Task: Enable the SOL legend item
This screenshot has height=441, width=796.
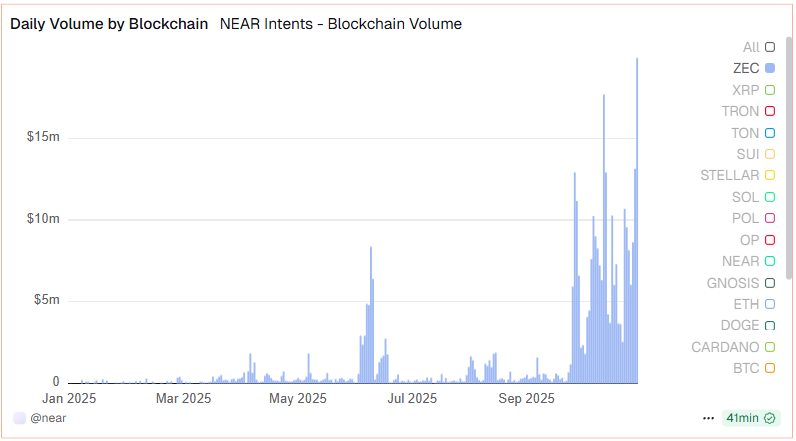Action: 769,197
